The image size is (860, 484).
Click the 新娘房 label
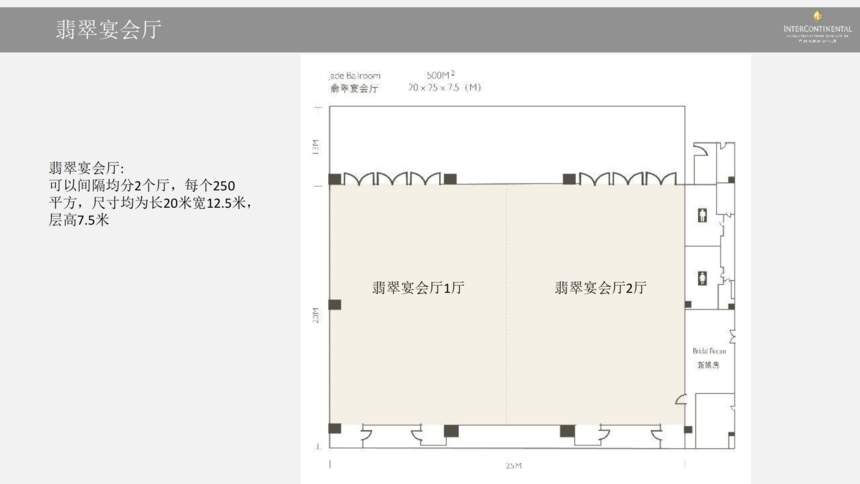(708, 364)
